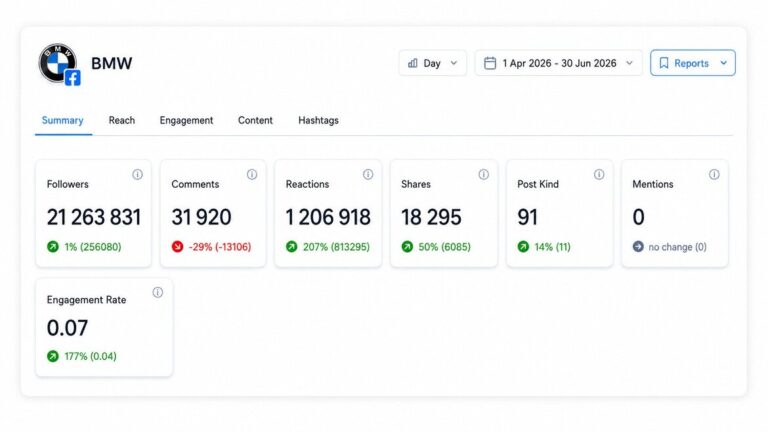Show info for the Post Kind card
The image size is (768, 432).
(x=599, y=174)
